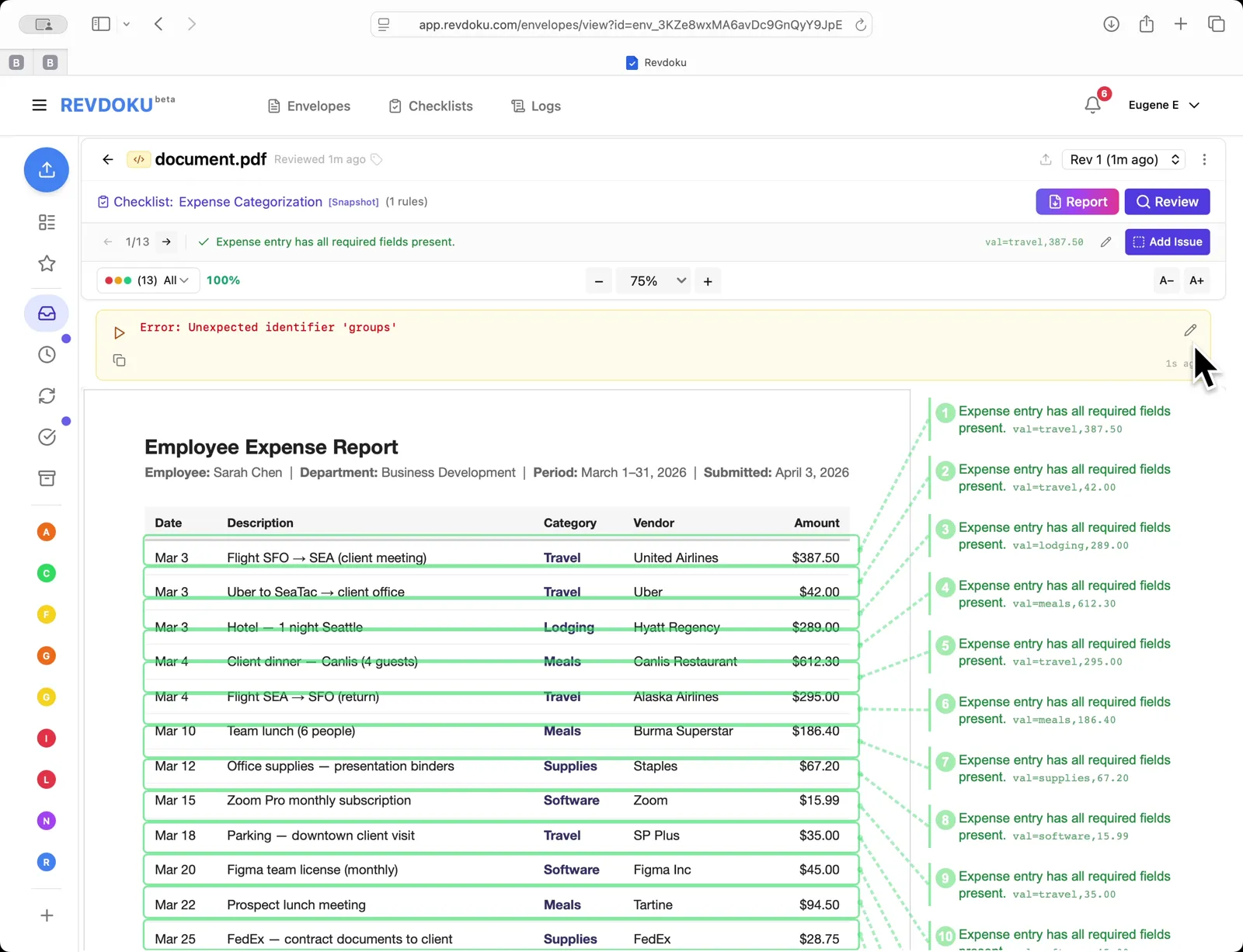Click the Report button
This screenshot has width=1243, height=952.
coord(1077,202)
